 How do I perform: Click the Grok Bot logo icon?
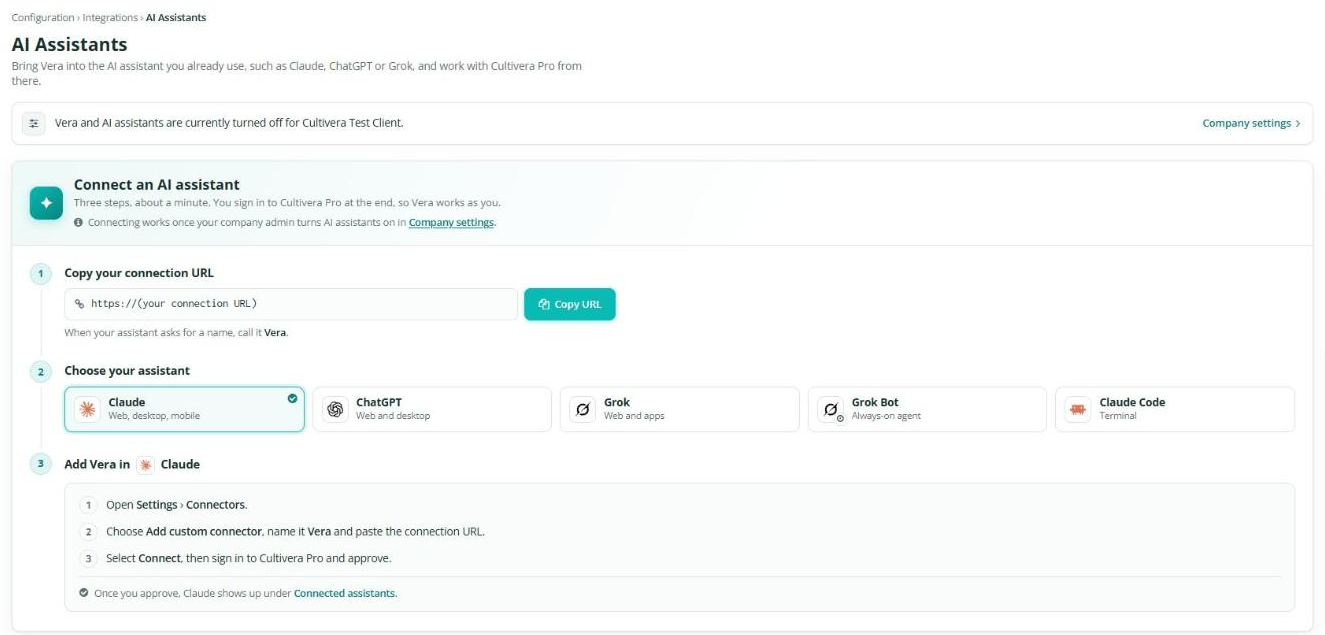831,409
